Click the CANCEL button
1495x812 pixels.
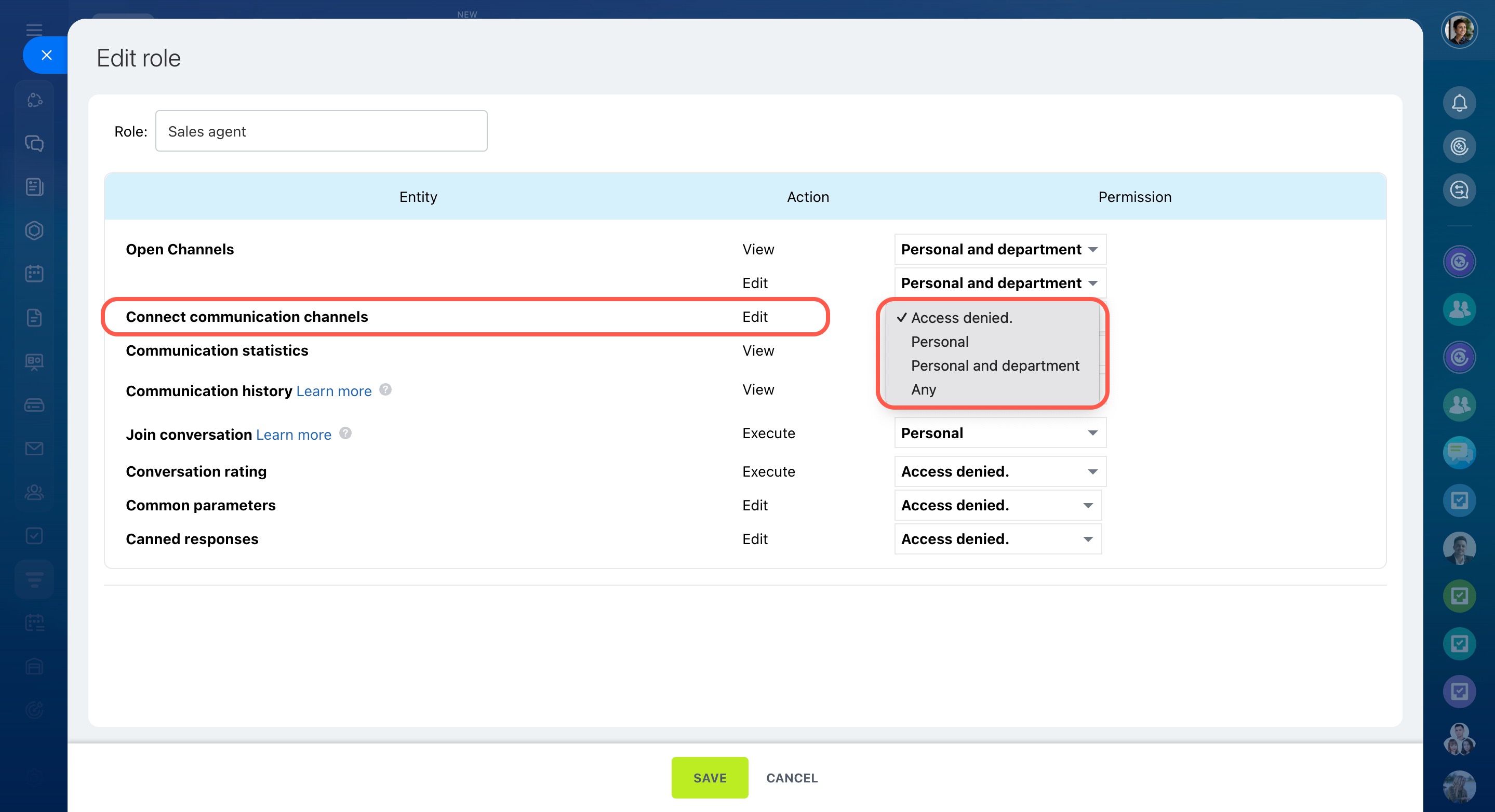(x=792, y=778)
